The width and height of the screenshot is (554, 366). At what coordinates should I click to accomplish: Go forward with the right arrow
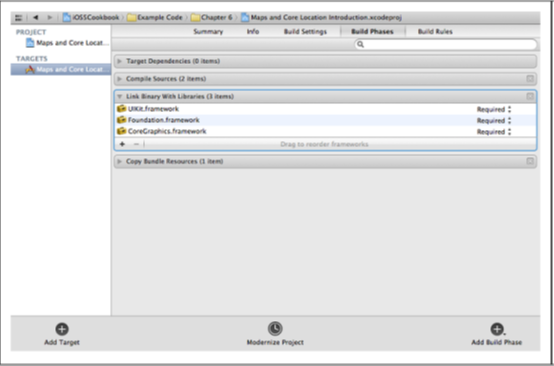click(50, 18)
